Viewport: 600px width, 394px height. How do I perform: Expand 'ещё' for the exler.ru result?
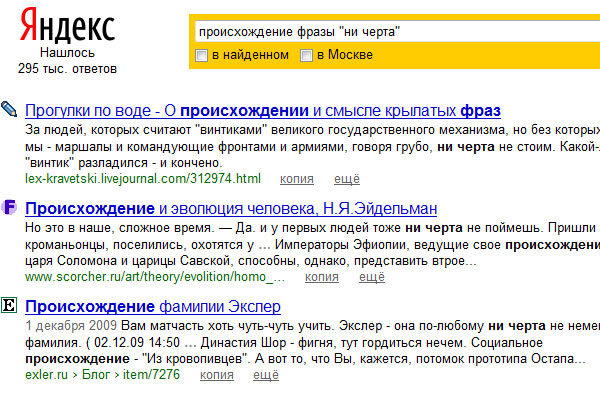(266, 375)
